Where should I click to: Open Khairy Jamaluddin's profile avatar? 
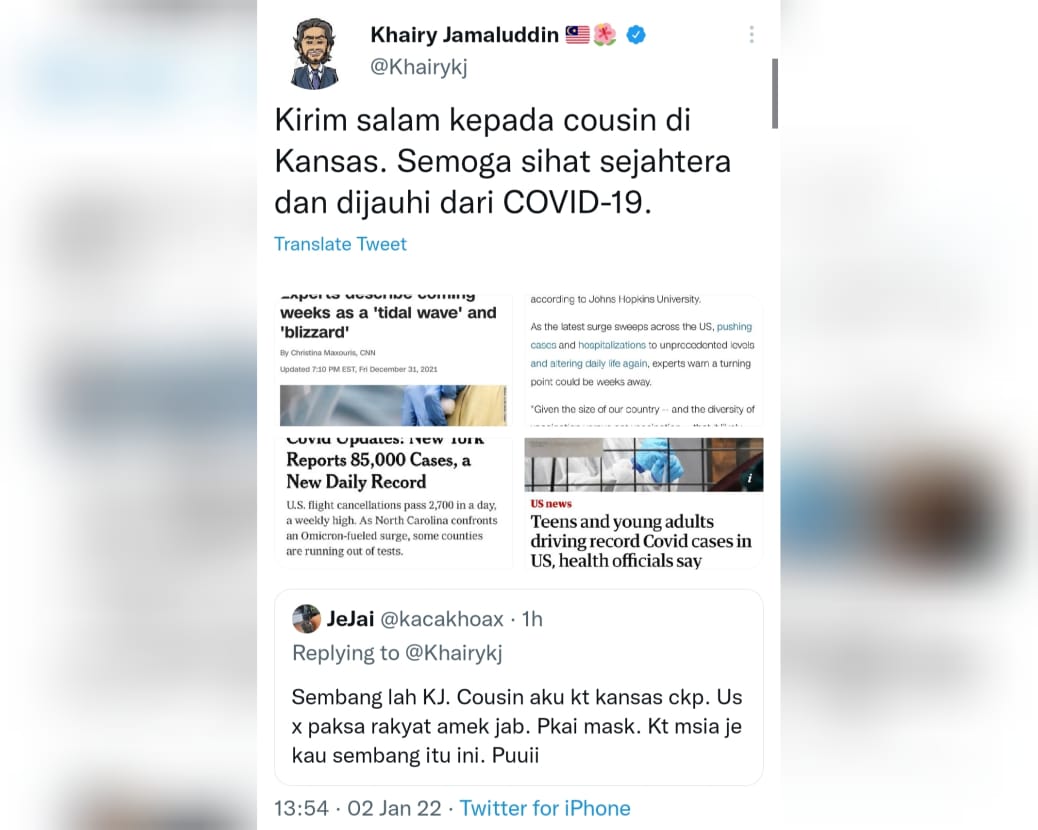[x=314, y=54]
